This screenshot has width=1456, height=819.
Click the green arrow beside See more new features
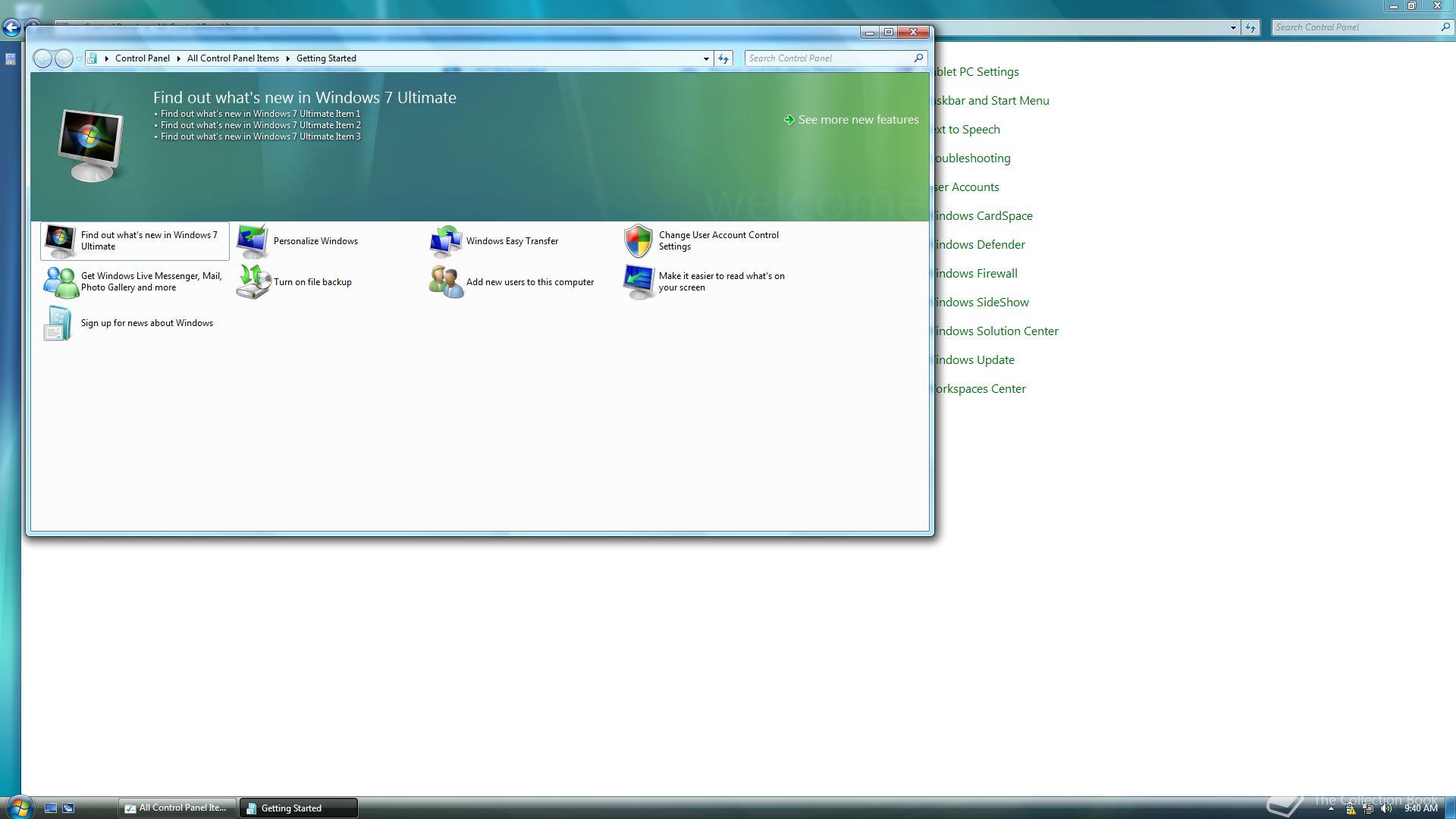tap(789, 120)
